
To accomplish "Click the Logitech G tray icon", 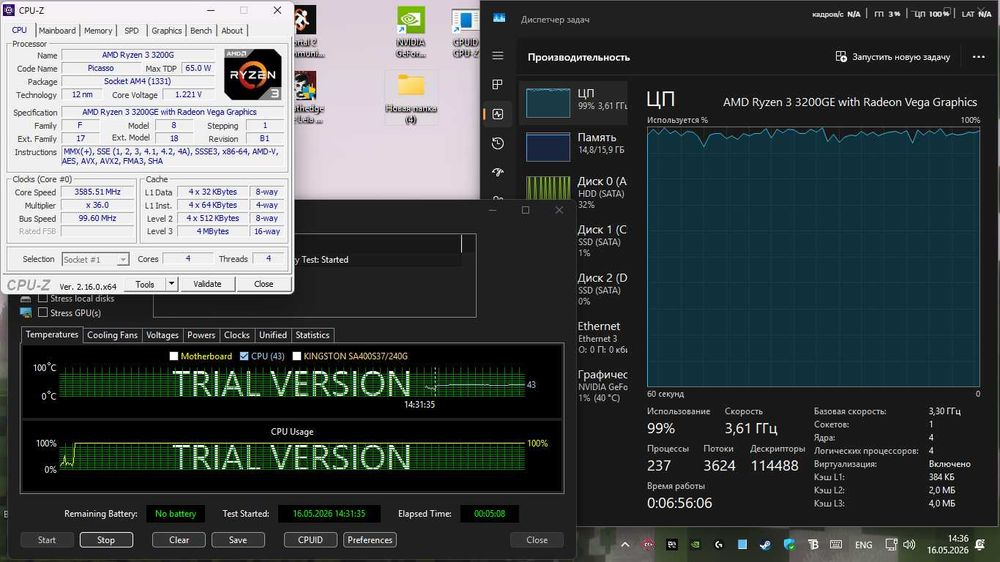I will [x=719, y=545].
